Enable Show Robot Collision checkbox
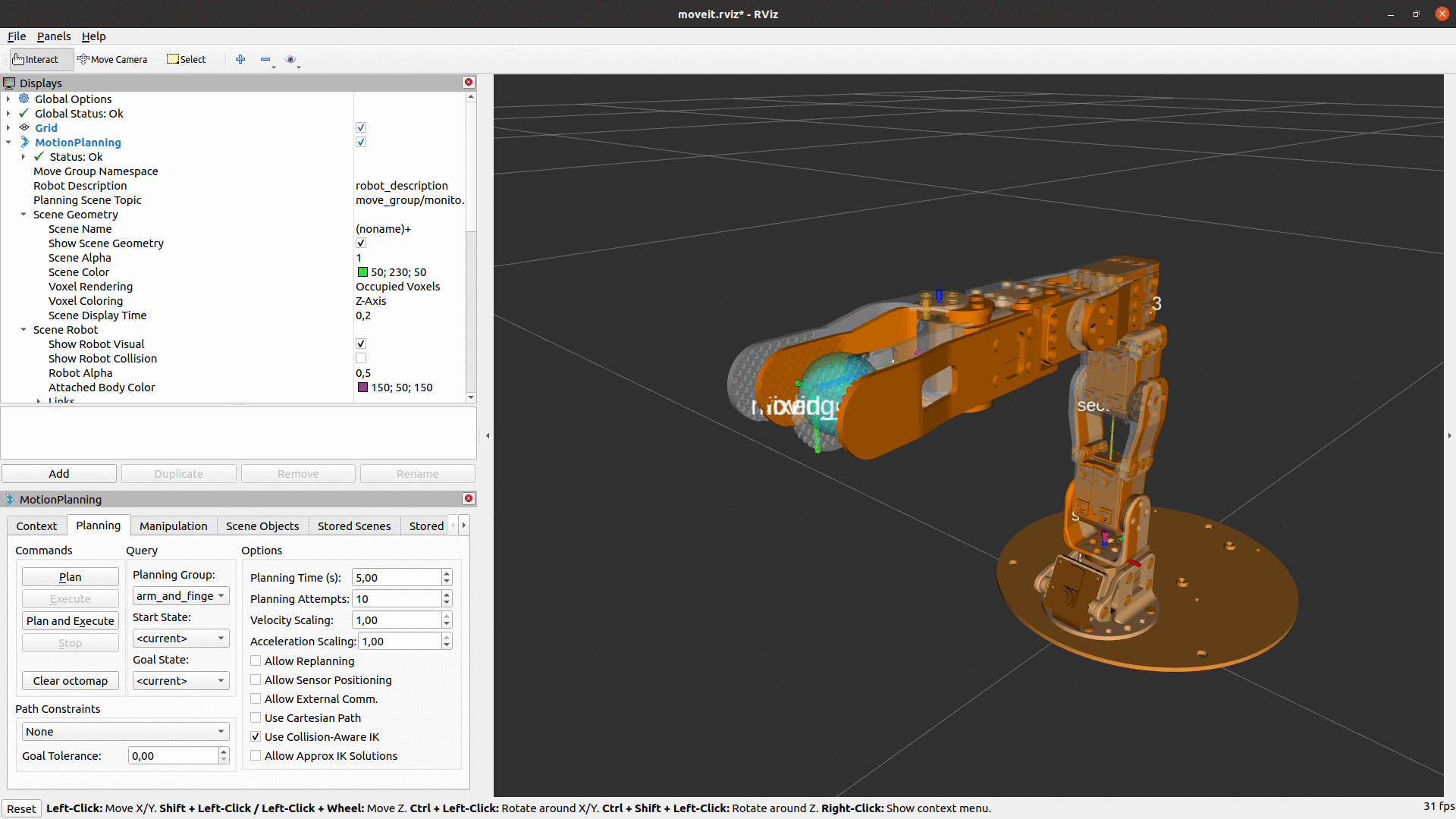The width and height of the screenshot is (1456, 819). click(x=361, y=358)
